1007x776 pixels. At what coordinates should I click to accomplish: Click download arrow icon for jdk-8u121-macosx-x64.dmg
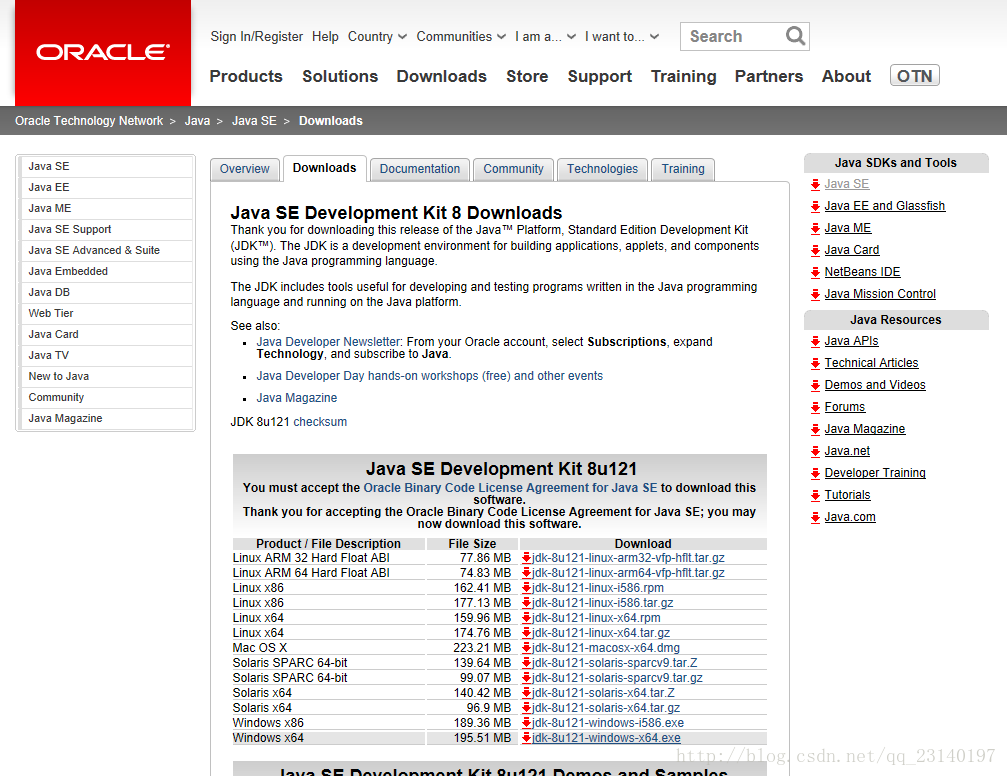pos(527,648)
